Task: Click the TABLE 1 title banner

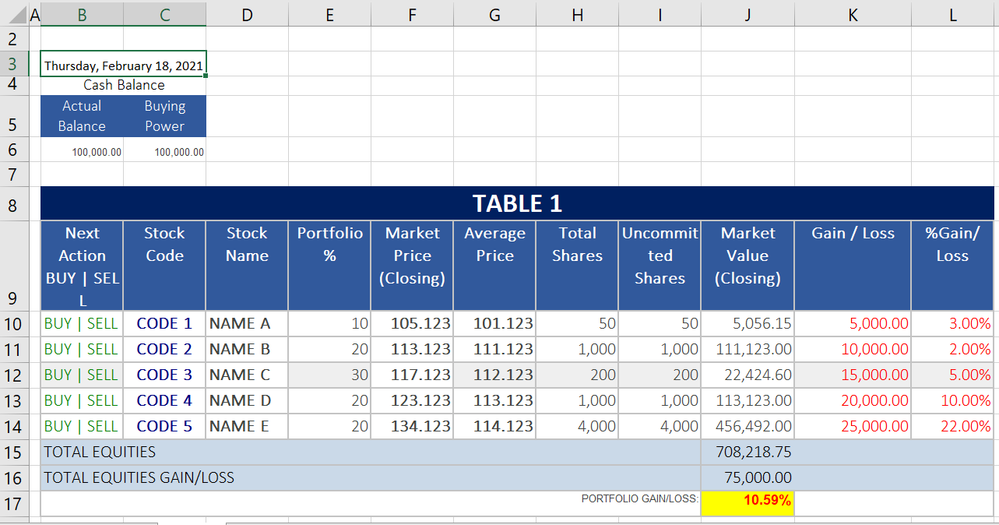Action: 517,204
